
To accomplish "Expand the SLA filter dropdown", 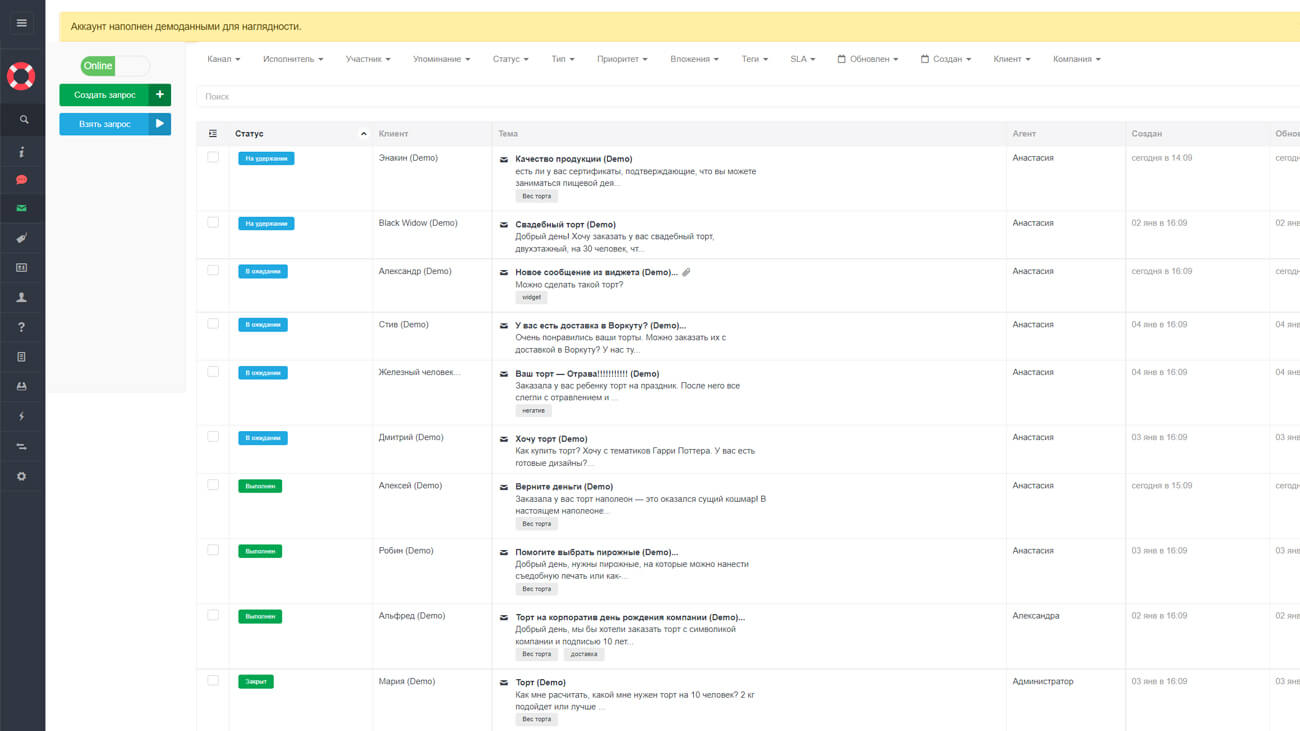I will click(x=802, y=59).
